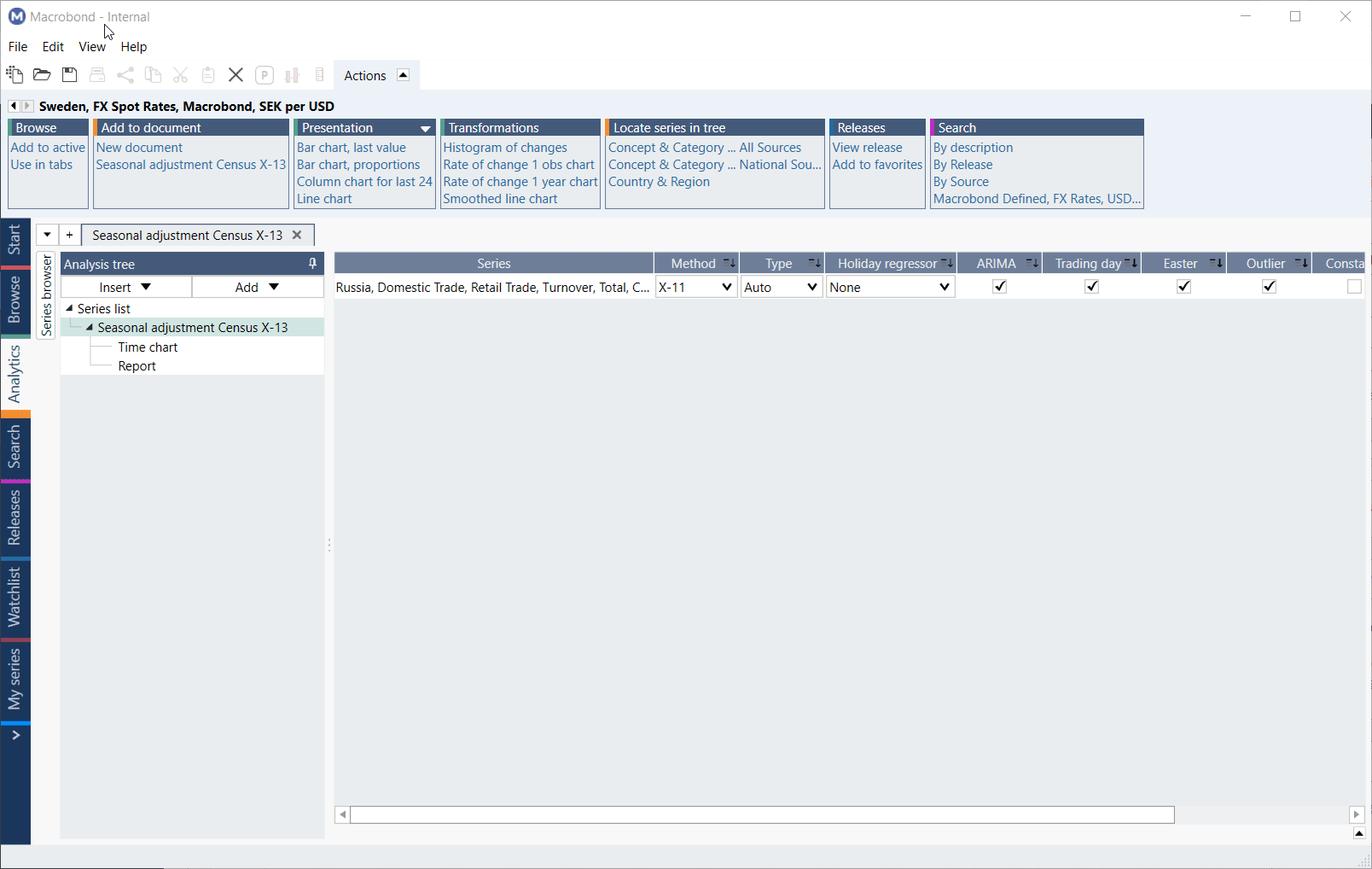Image resolution: width=1372 pixels, height=869 pixels.
Task: Open the File menu
Action: click(18, 47)
